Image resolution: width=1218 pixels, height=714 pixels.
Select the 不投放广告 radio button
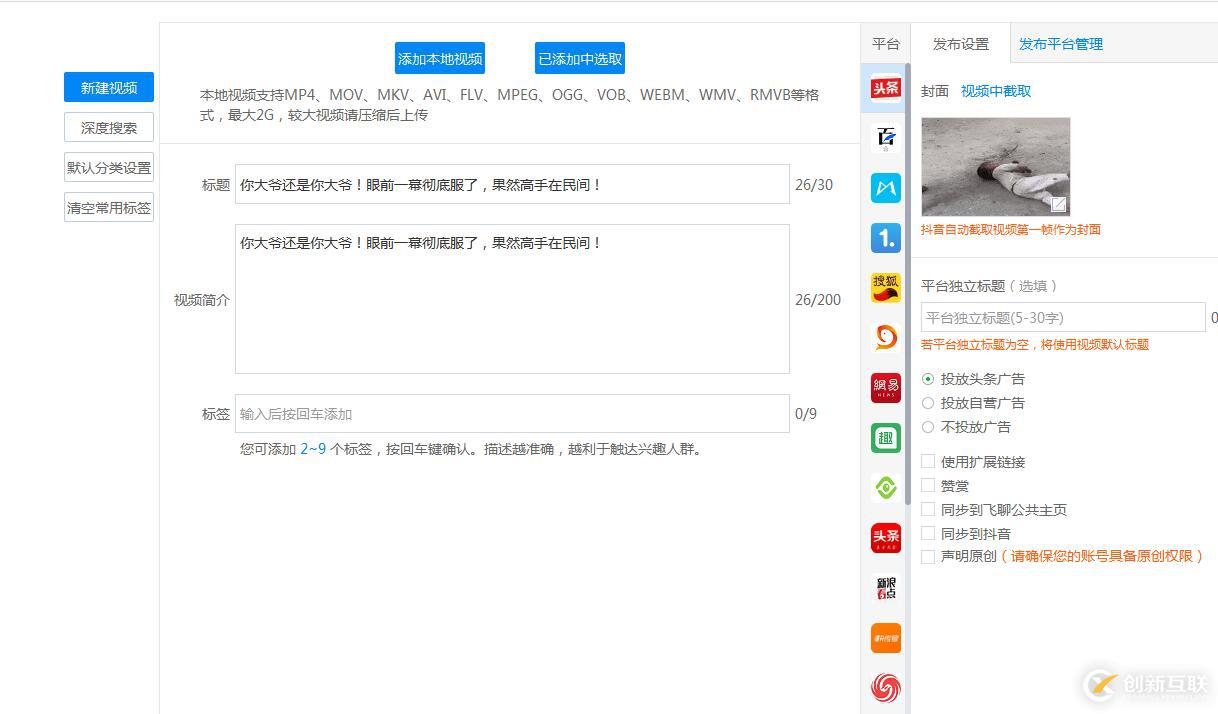(930, 426)
